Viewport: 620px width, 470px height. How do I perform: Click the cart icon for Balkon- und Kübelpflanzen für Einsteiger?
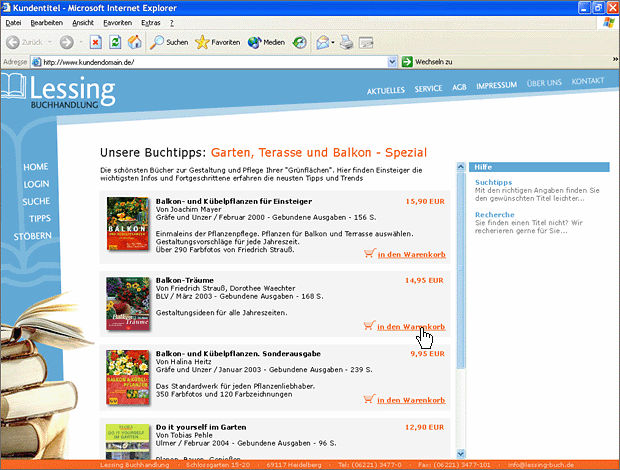370,253
